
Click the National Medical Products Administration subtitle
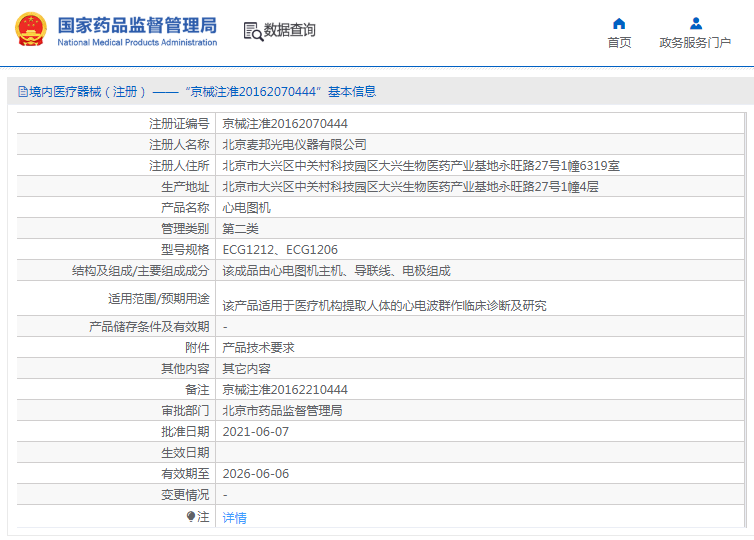pos(137,43)
